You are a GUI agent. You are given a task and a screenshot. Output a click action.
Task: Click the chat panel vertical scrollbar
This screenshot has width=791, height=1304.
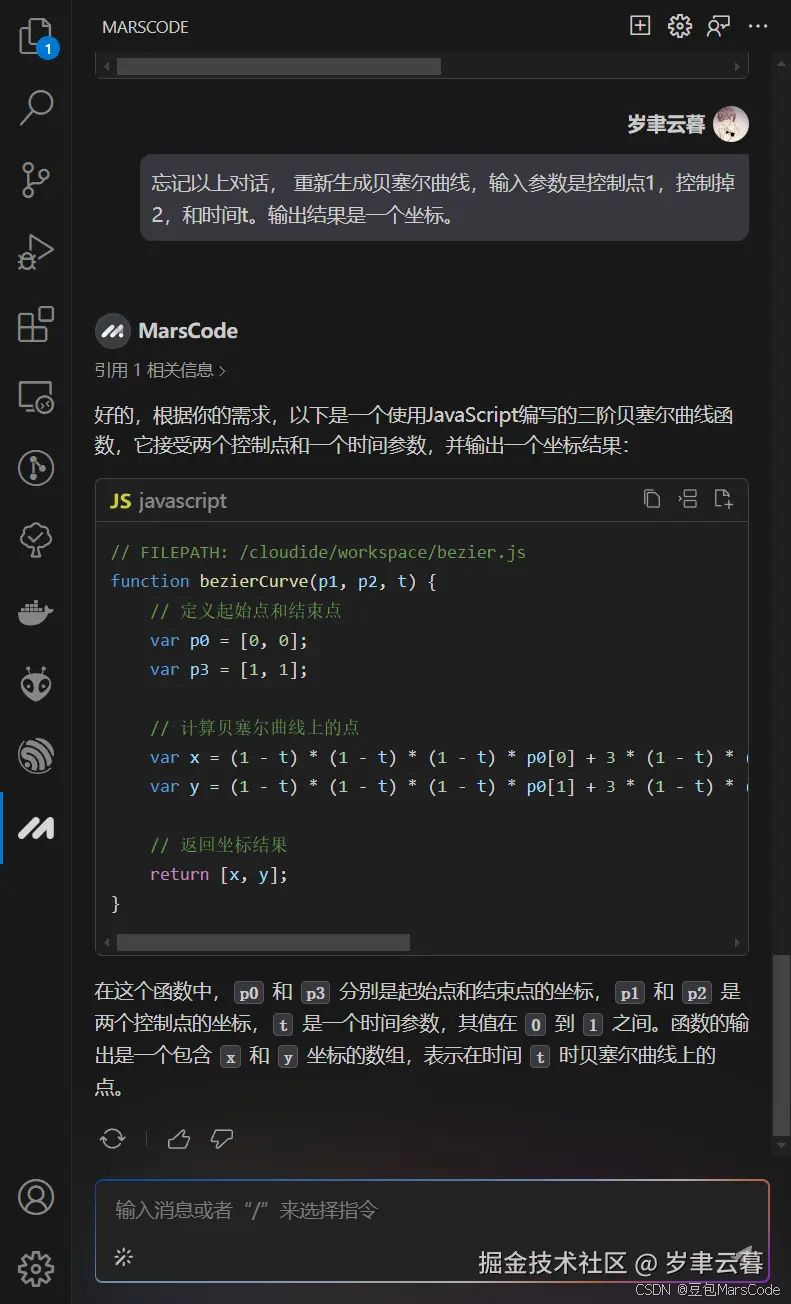tap(782, 1045)
